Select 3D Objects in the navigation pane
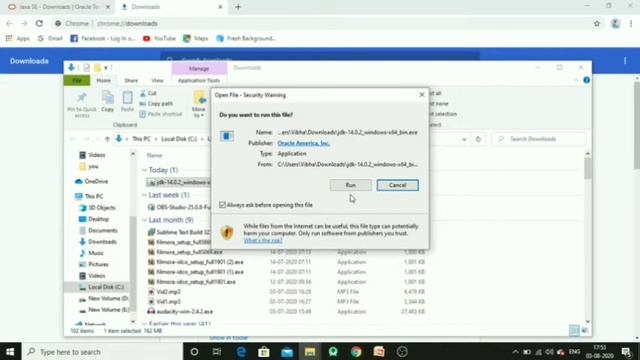Screen dimensions: 640x360 point(97,208)
